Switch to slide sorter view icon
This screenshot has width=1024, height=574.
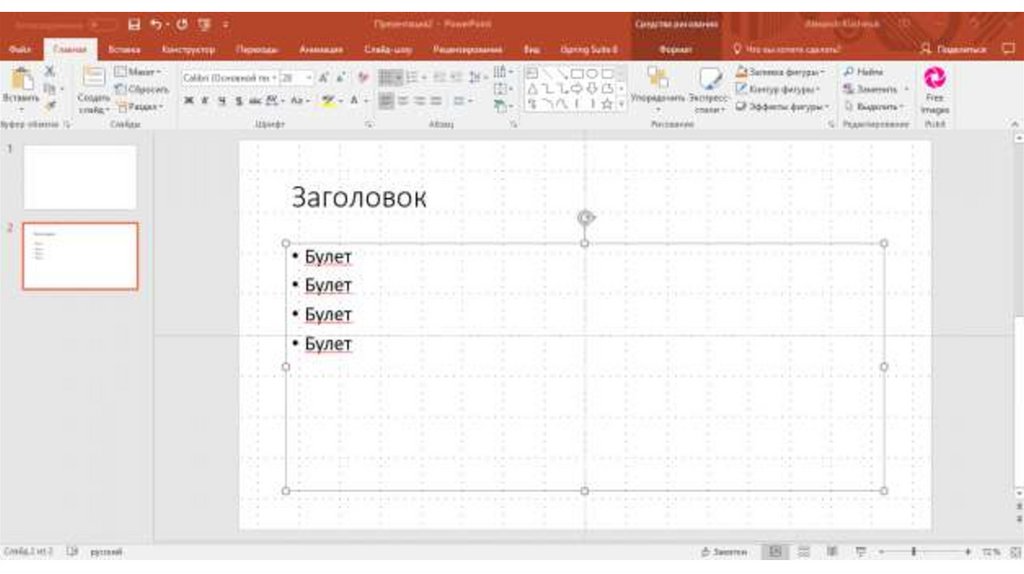(x=804, y=552)
